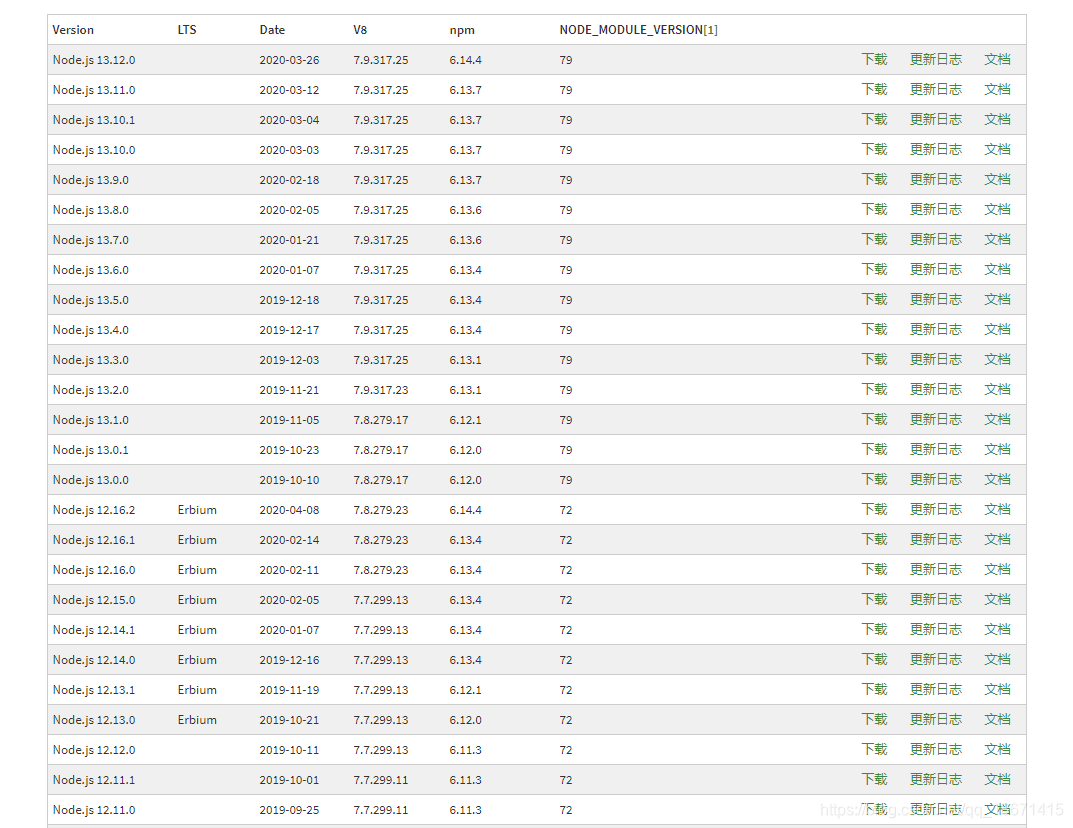Select the Node.js 13.12.0 version cell
Image resolution: width=1073 pixels, height=828 pixels.
click(94, 60)
